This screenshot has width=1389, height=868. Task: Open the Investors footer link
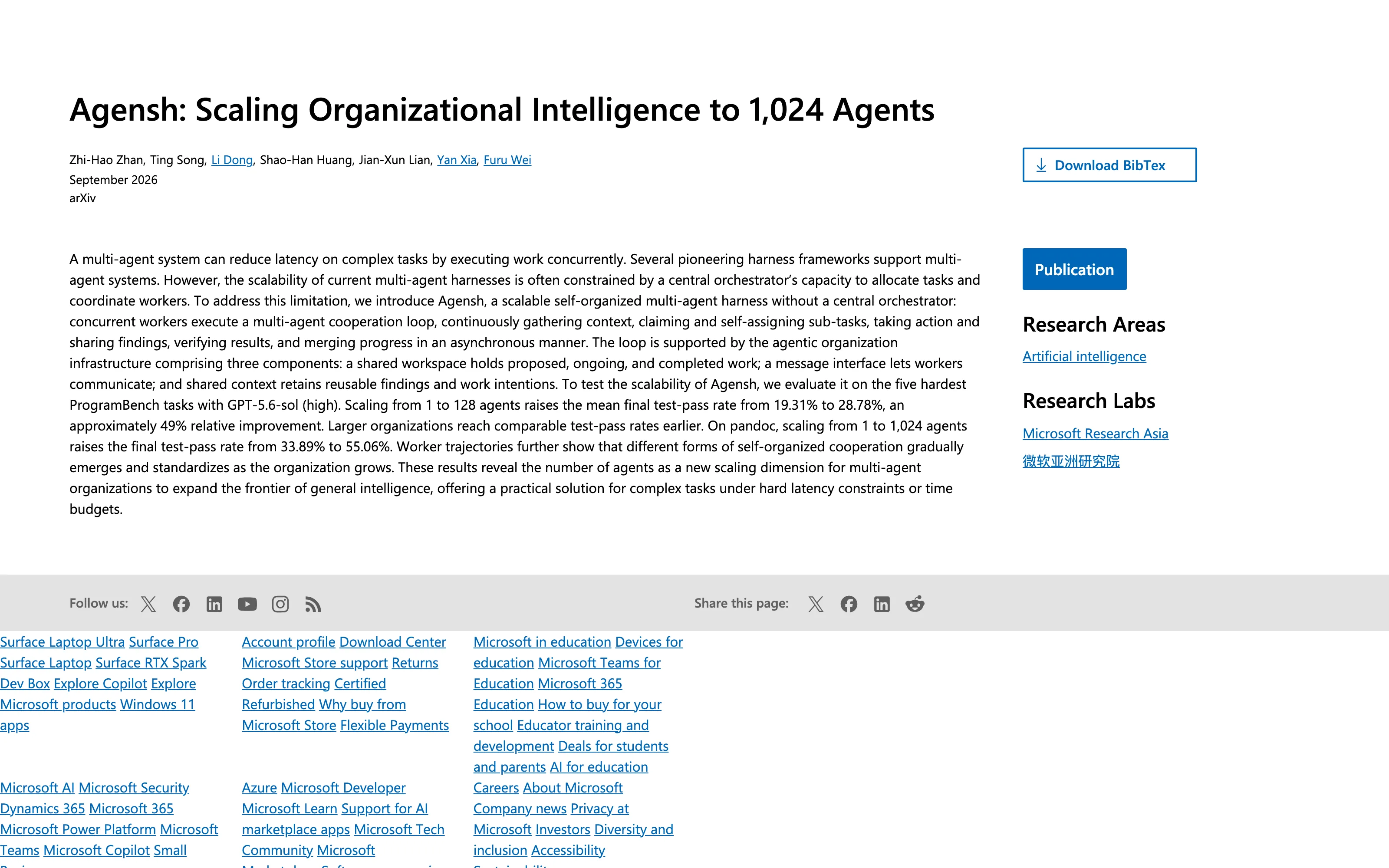pyautogui.click(x=563, y=829)
